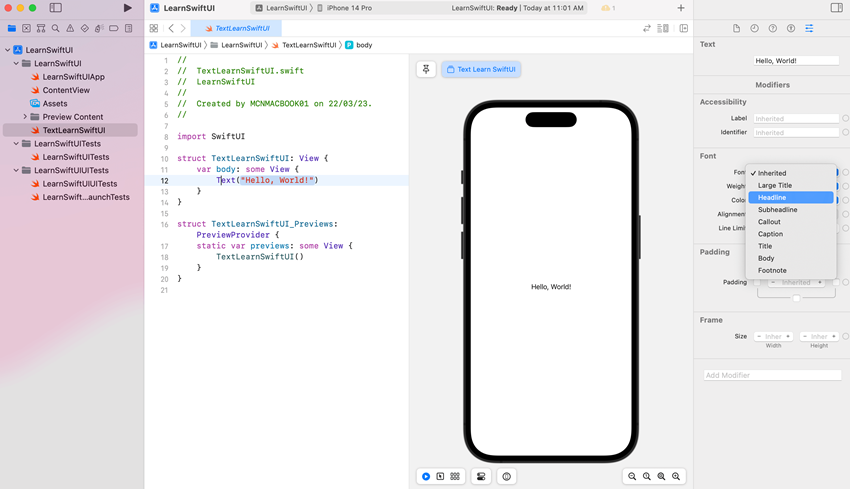Click the Text Learn SwiftUI preview chip
Image resolution: width=850 pixels, height=489 pixels.
481,69
